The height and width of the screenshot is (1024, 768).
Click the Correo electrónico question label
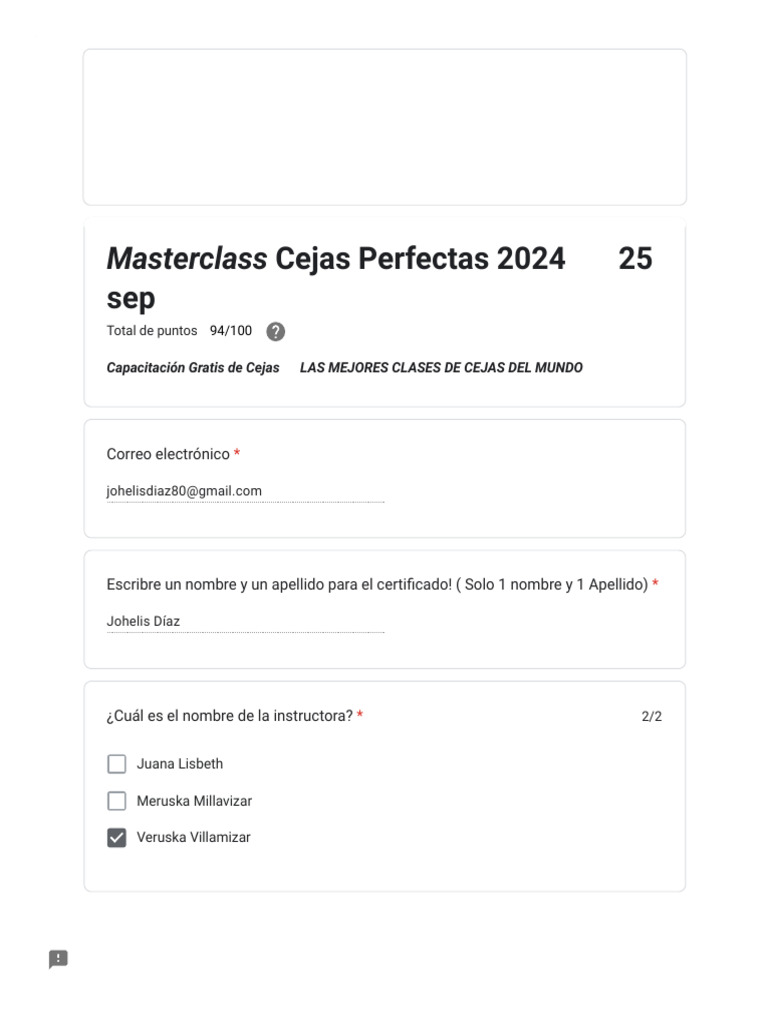(x=168, y=455)
